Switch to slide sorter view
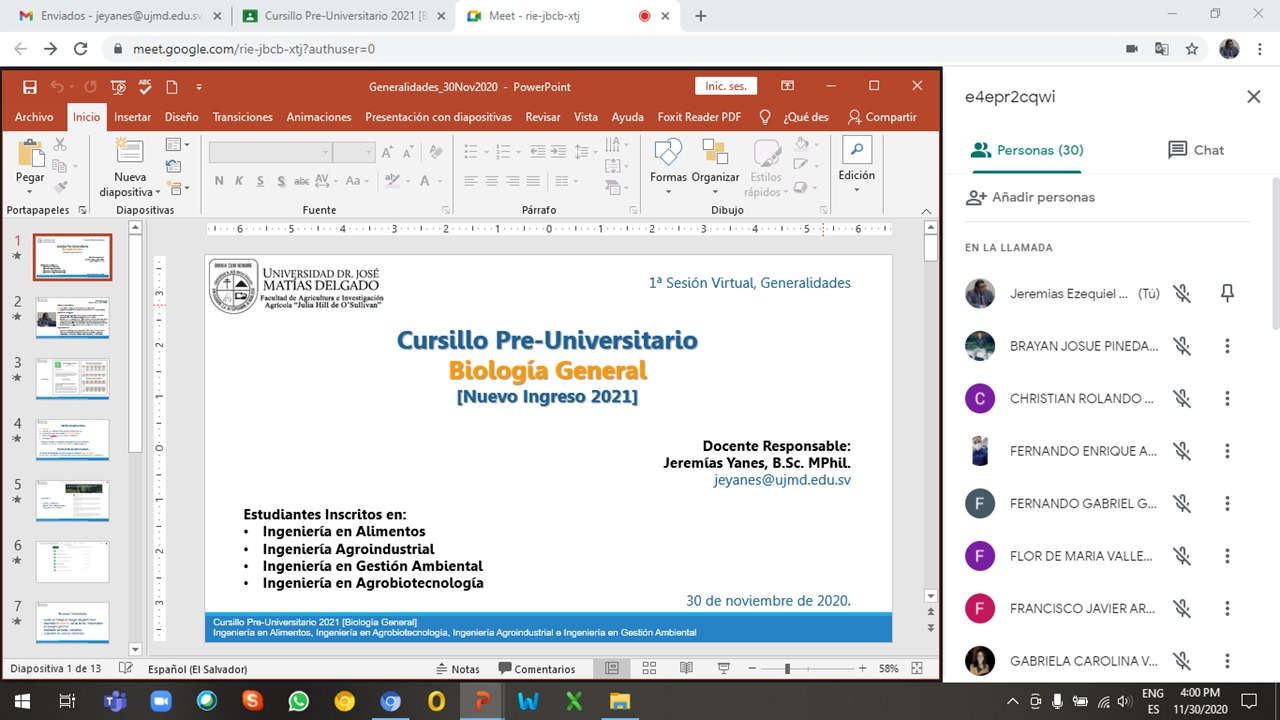This screenshot has height=720, width=1280. click(x=649, y=668)
